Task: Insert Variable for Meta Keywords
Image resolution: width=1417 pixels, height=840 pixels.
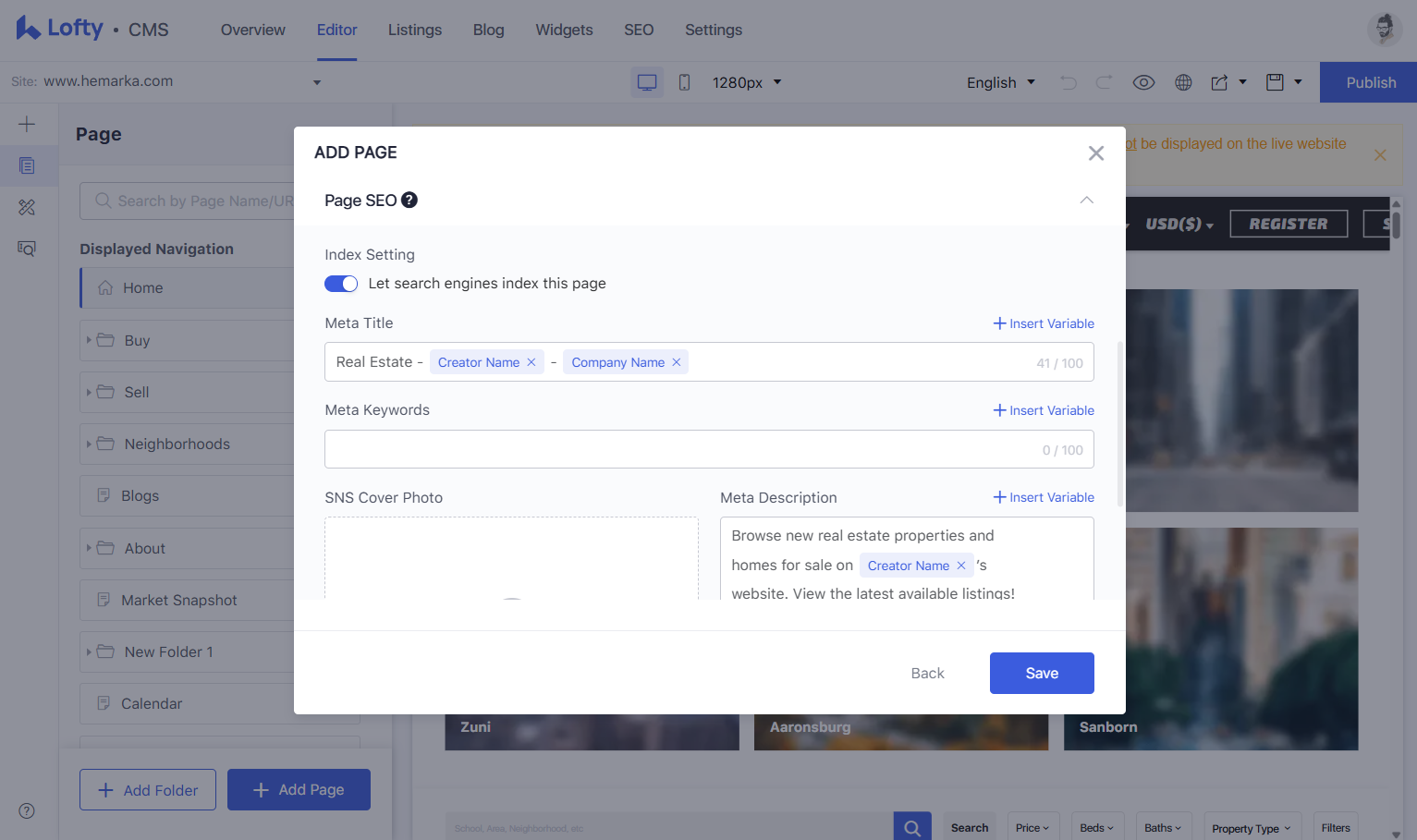Action: click(x=1044, y=410)
